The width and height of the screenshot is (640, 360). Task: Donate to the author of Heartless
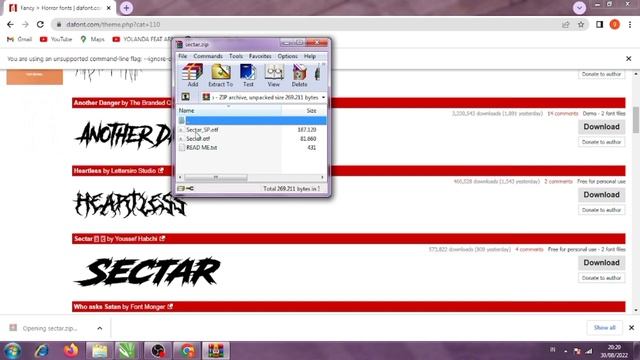coord(601,210)
